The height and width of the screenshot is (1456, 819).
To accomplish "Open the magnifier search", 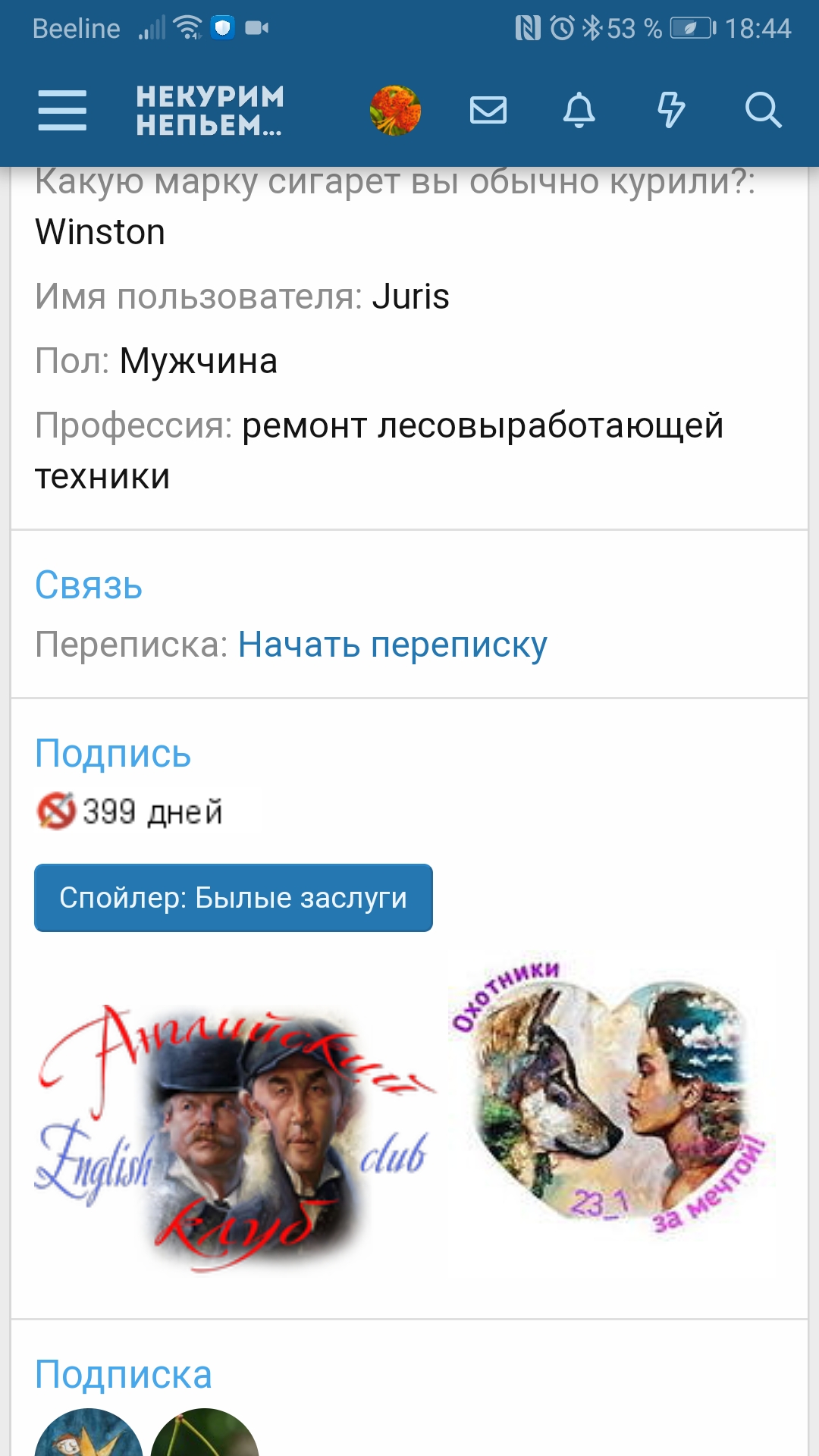I will (x=763, y=111).
